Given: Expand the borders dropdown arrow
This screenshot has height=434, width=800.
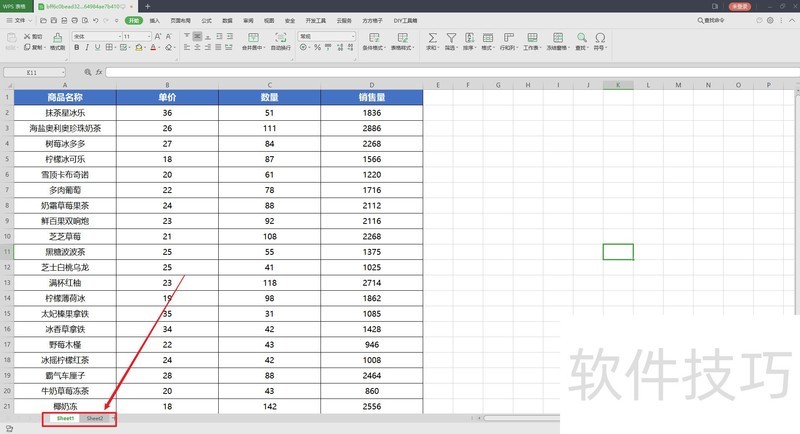Looking at the screenshot, I should (x=115, y=47).
